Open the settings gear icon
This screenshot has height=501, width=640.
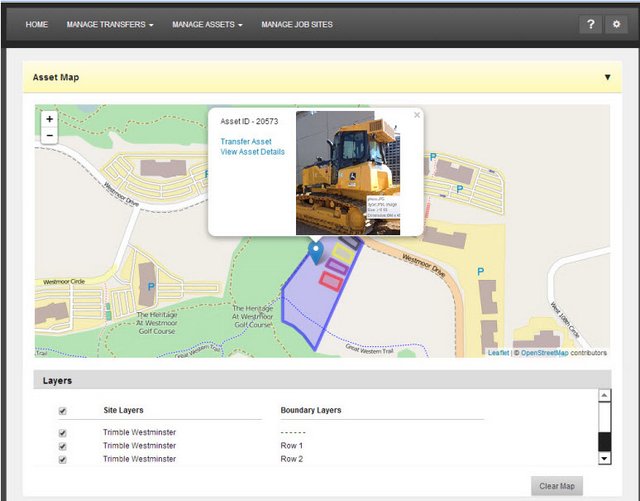tap(616, 24)
